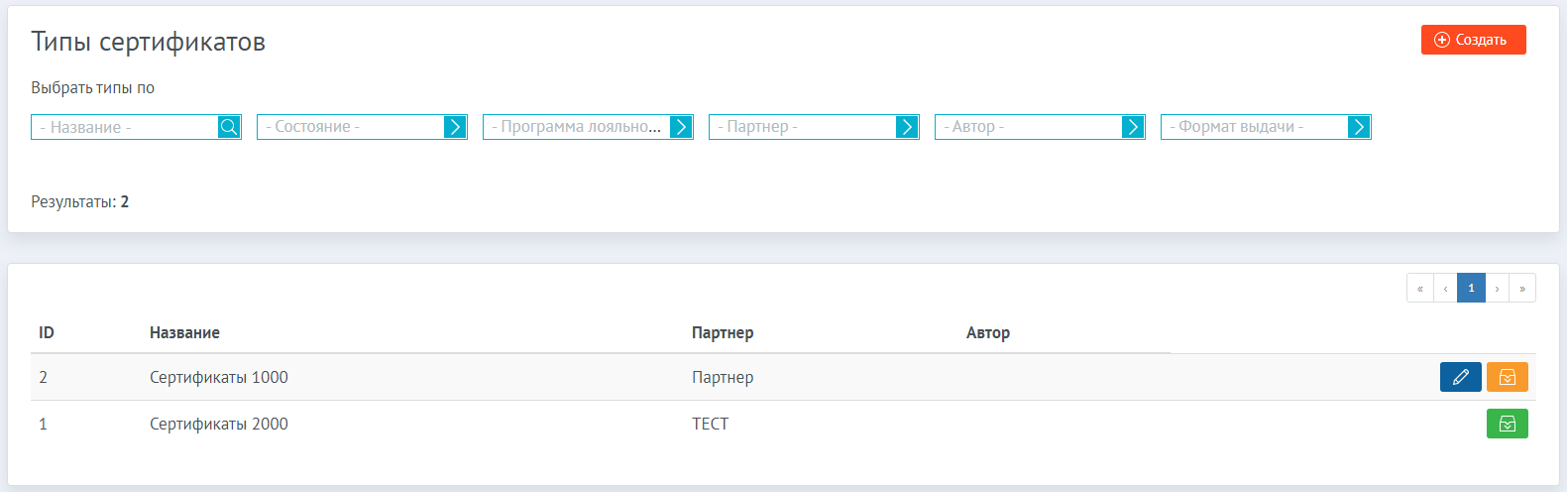Click the blue pencil edit icon for Сертификаты 1000
Viewport: 1568px width, 492px height.
pos(1460,377)
